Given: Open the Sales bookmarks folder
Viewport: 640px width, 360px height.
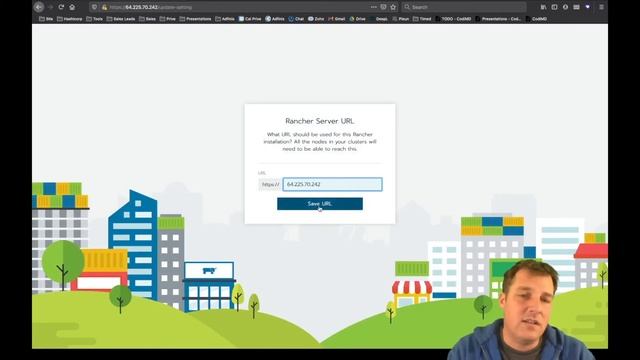Looking at the screenshot, I should pos(147,19).
